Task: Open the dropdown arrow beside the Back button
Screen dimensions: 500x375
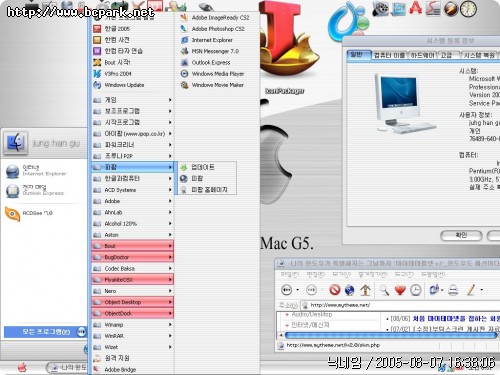Action: tap(298, 290)
